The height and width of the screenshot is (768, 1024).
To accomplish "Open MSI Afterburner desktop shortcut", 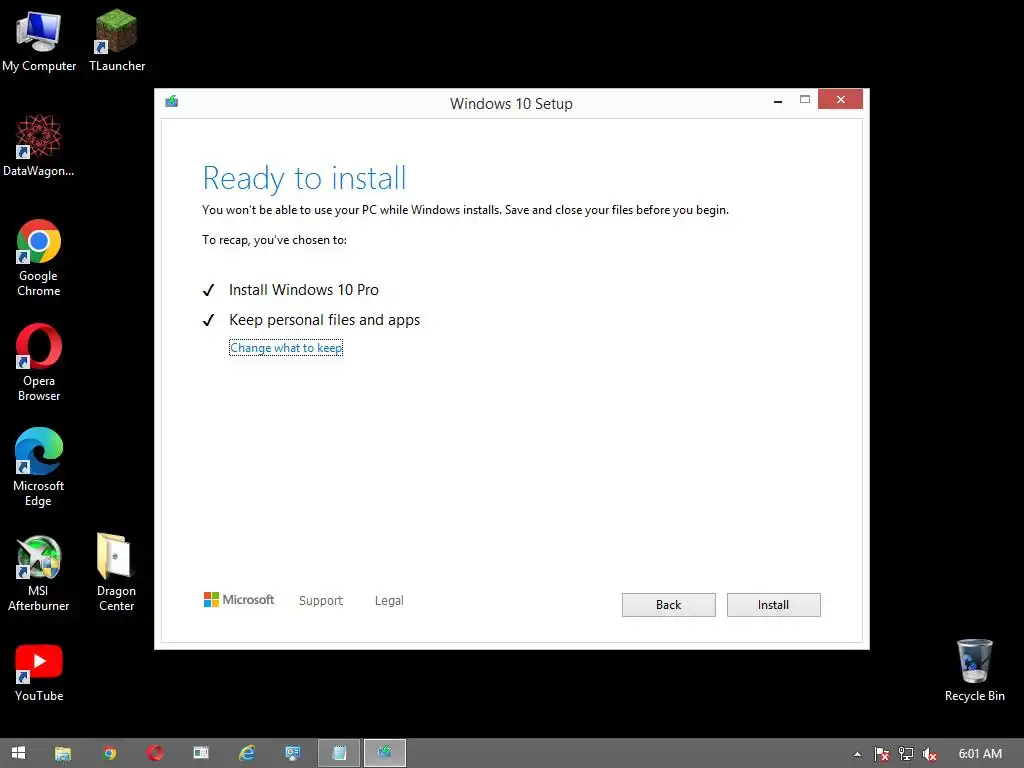I will coord(39,573).
